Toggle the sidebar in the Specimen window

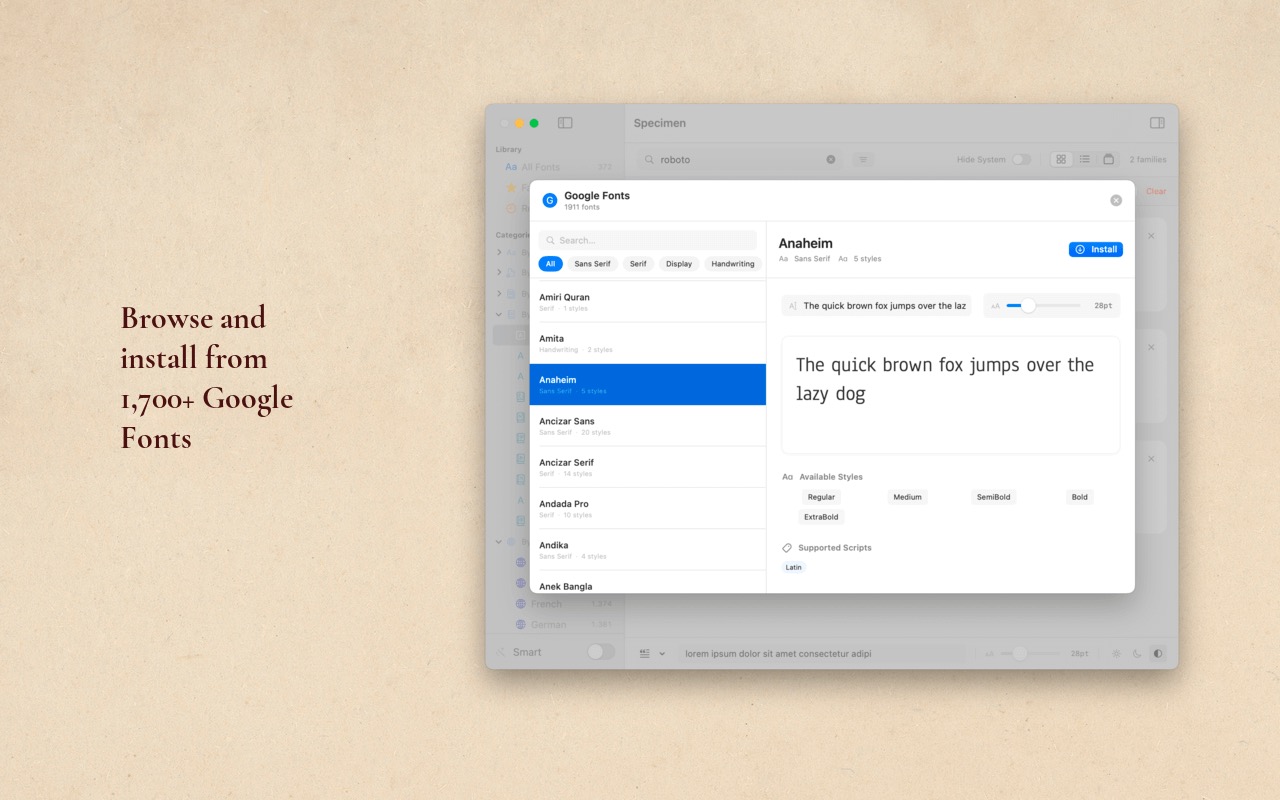(x=565, y=123)
